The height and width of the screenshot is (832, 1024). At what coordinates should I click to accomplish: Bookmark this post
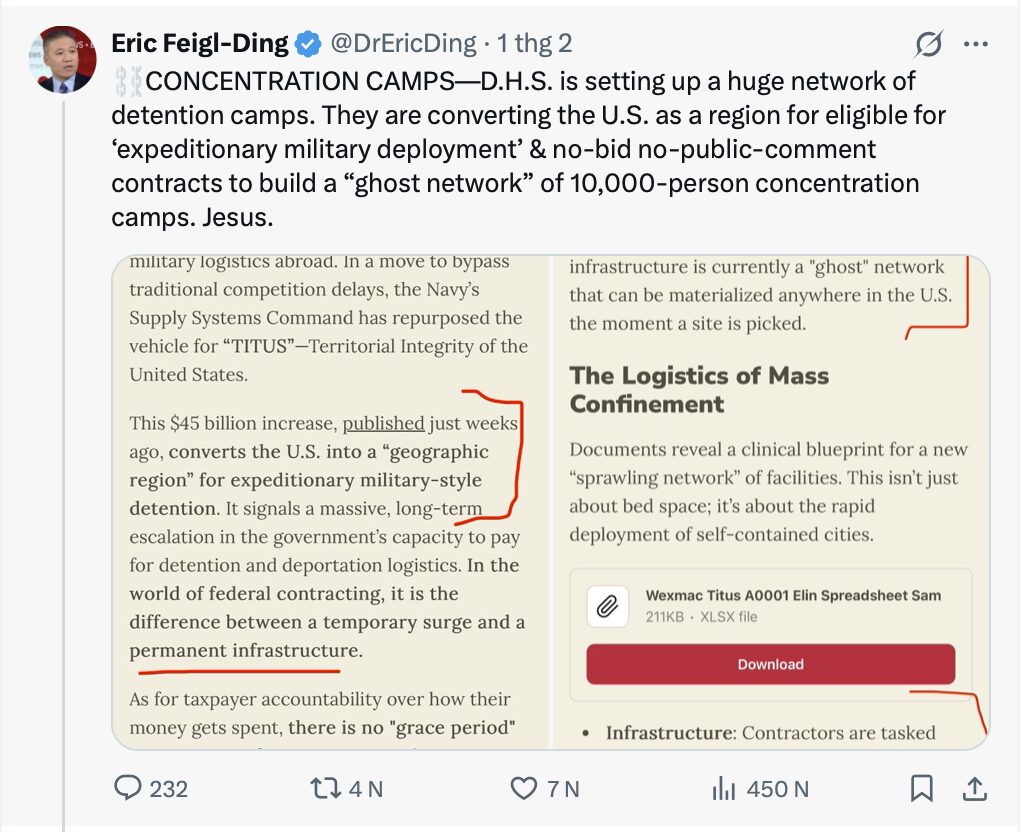(x=921, y=789)
